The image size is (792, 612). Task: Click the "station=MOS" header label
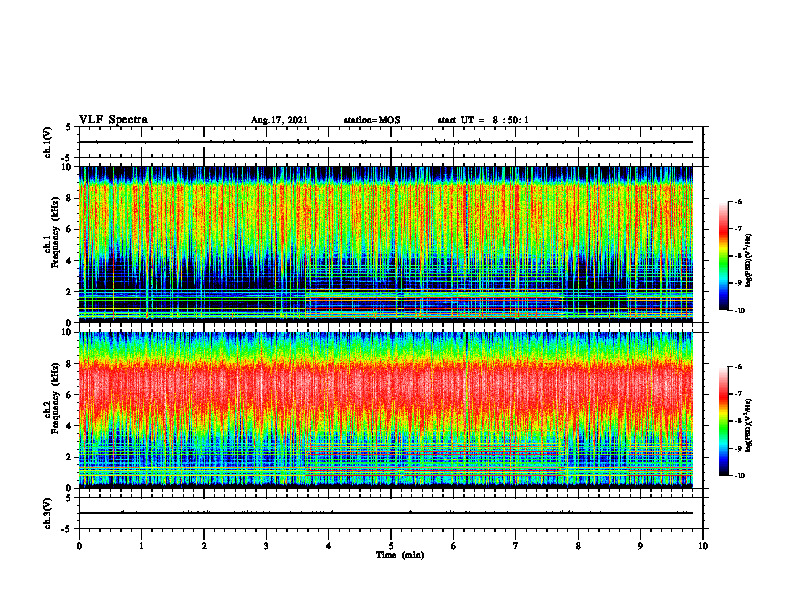372,120
